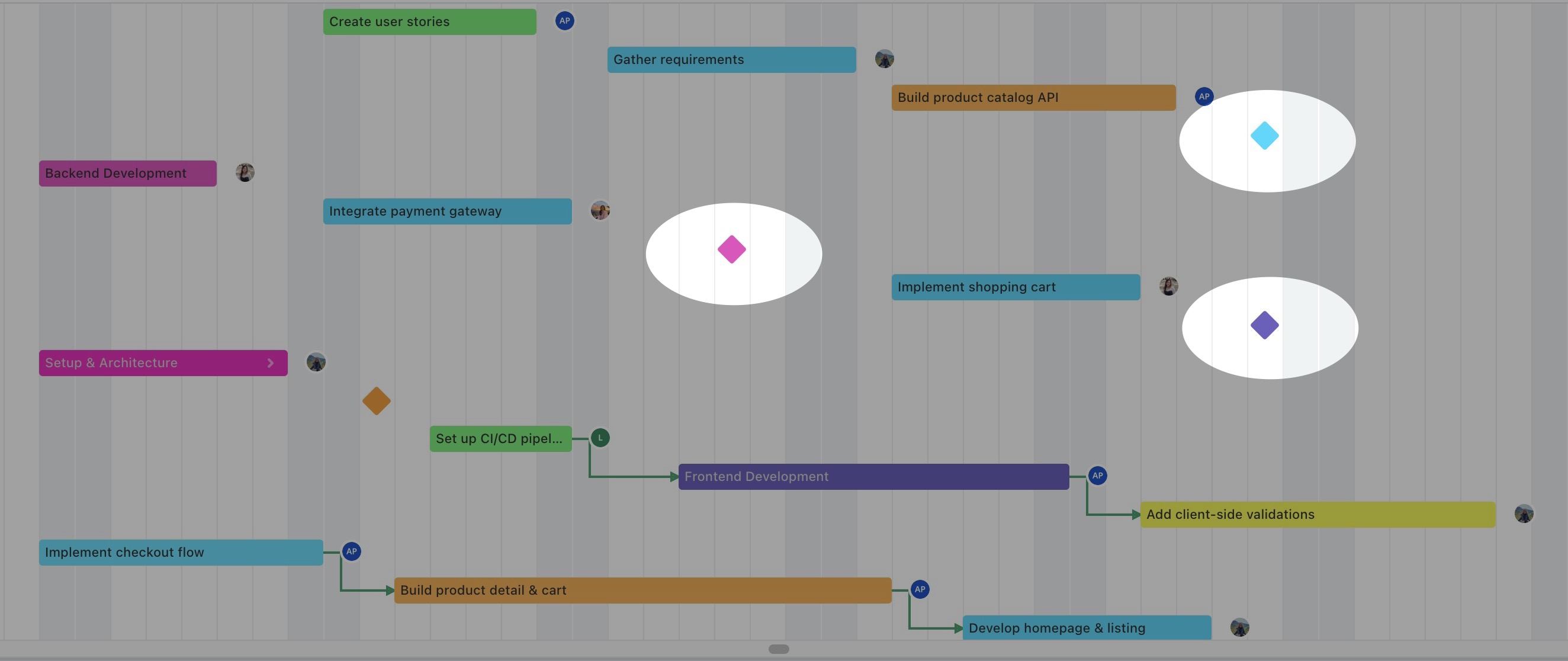Click the green L avatar near CI/CD task

pyautogui.click(x=600, y=438)
